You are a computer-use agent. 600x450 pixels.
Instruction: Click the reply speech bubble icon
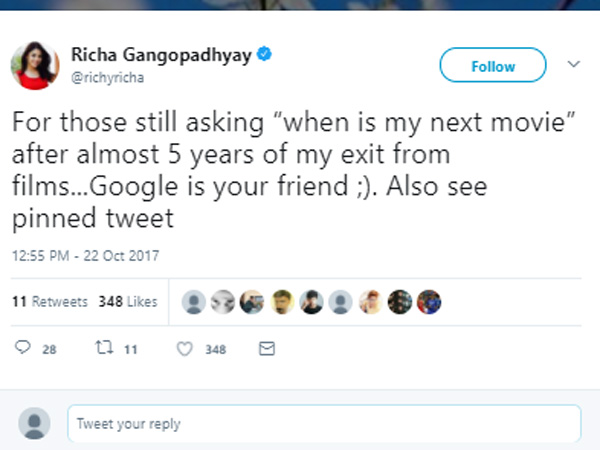[x=23, y=349]
